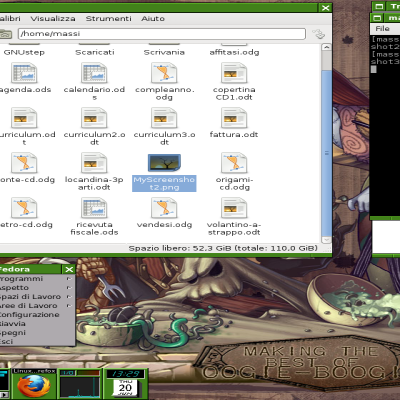The width and height of the screenshot is (400, 400).
Task: Open calendario.ods spreadsheet icon
Action: click(x=94, y=73)
